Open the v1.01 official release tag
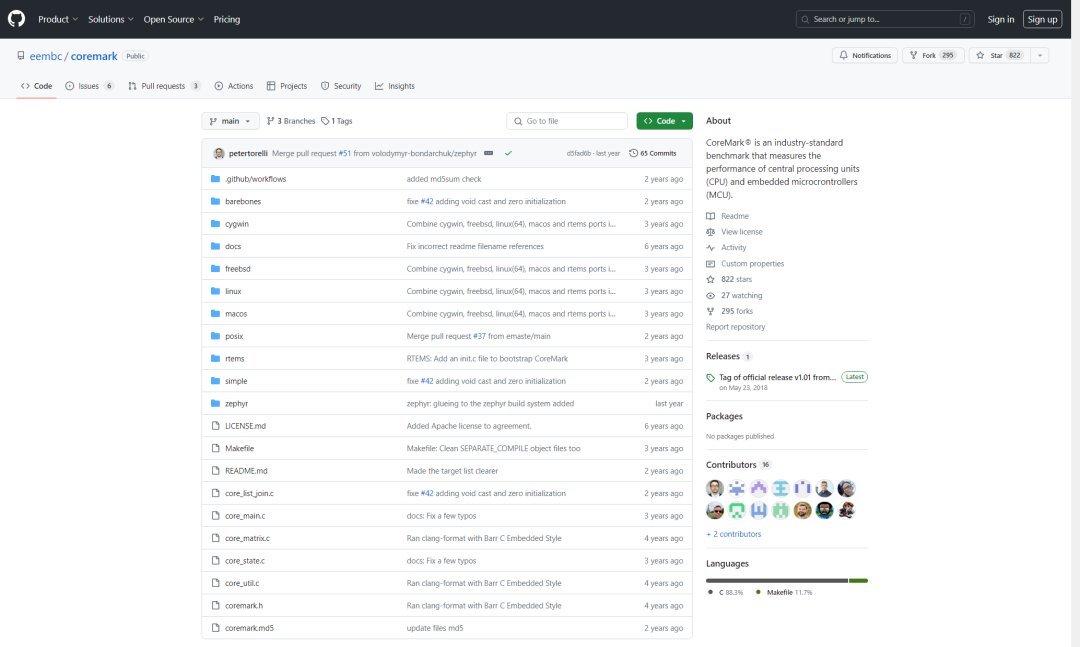Screen dimensions: 1080x647 pos(777,378)
